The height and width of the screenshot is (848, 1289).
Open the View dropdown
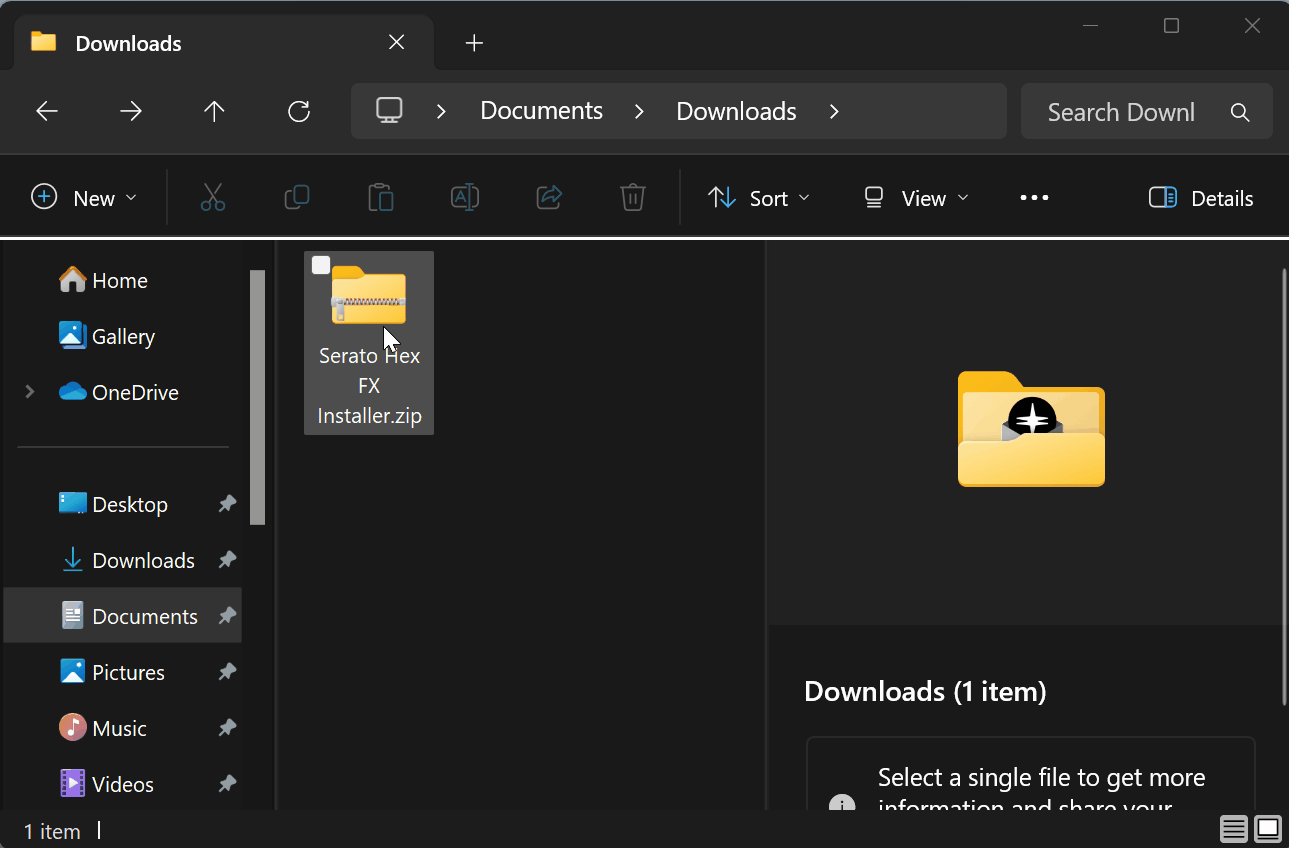917,198
